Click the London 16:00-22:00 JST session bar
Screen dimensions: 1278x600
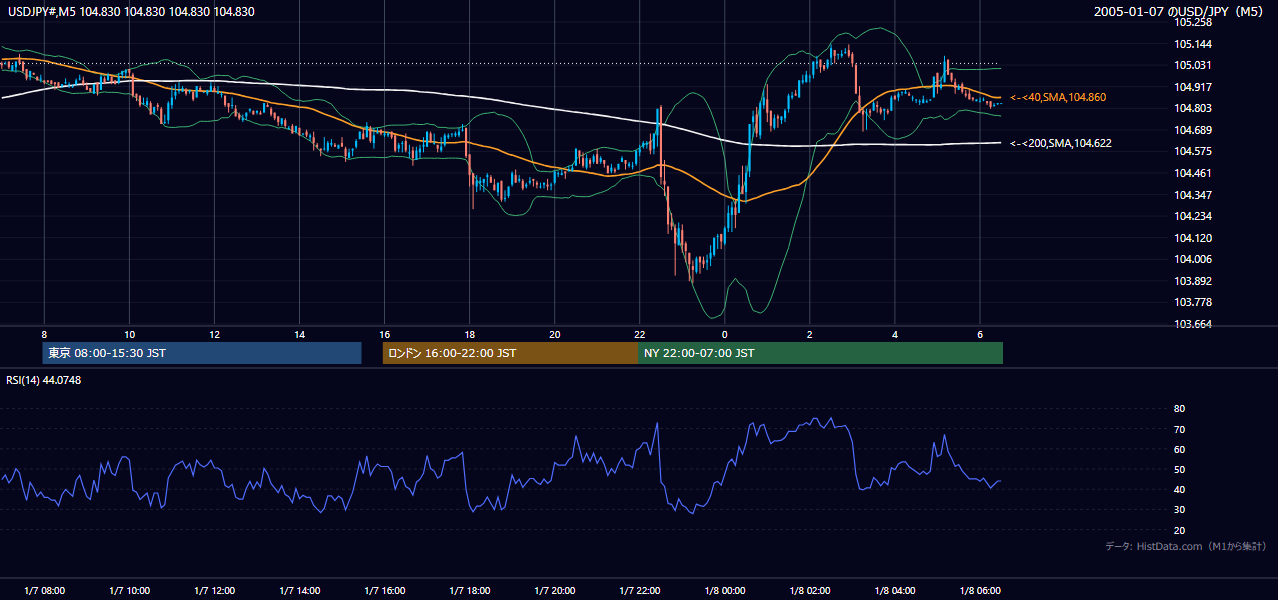510,353
